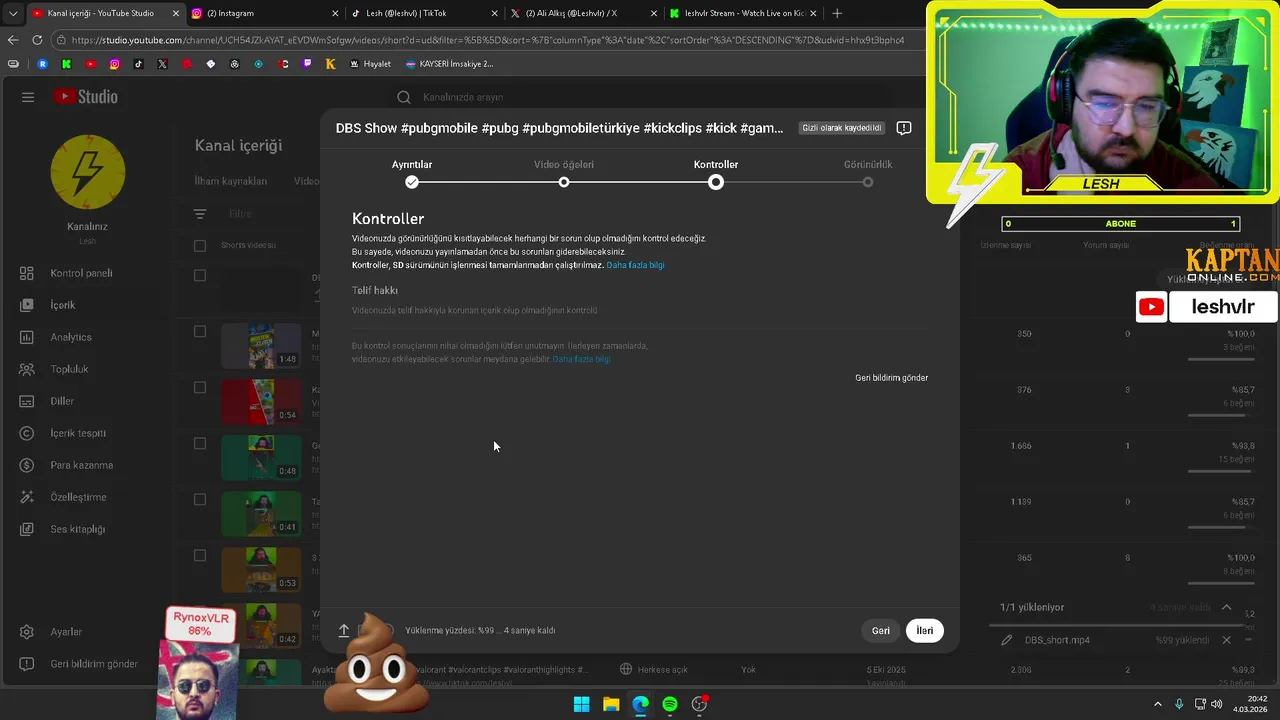Viewport: 1280px width, 720px height.
Task: Open the Windows Start menu
Action: coord(581,704)
